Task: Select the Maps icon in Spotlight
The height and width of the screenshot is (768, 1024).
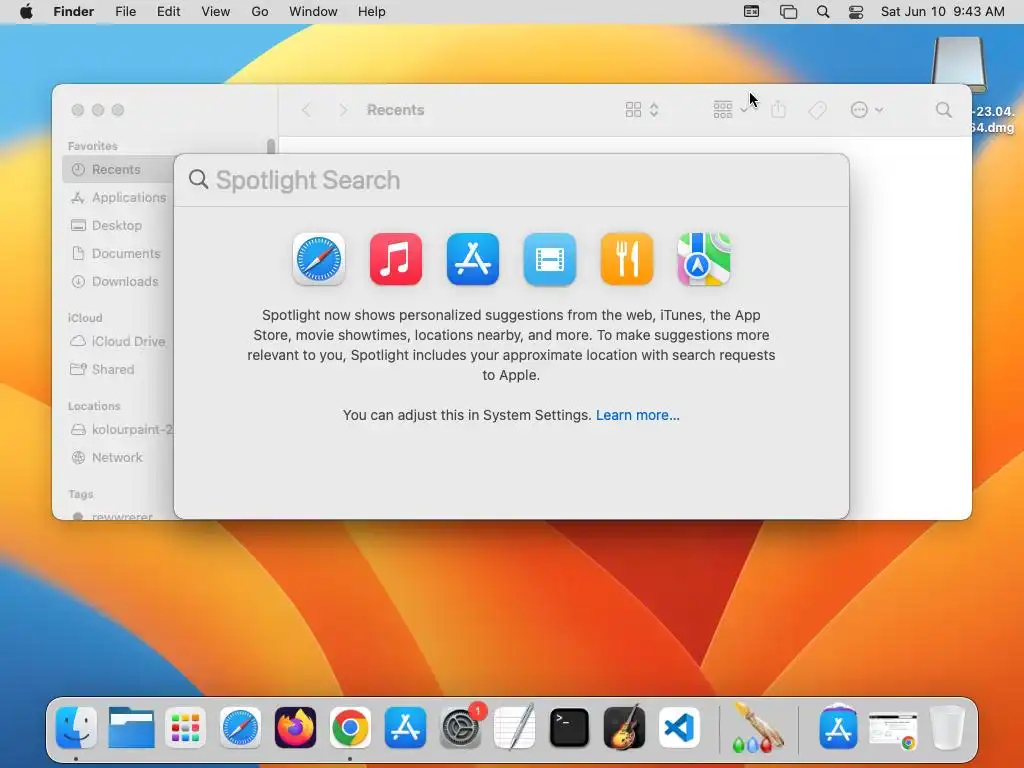Action: [704, 259]
